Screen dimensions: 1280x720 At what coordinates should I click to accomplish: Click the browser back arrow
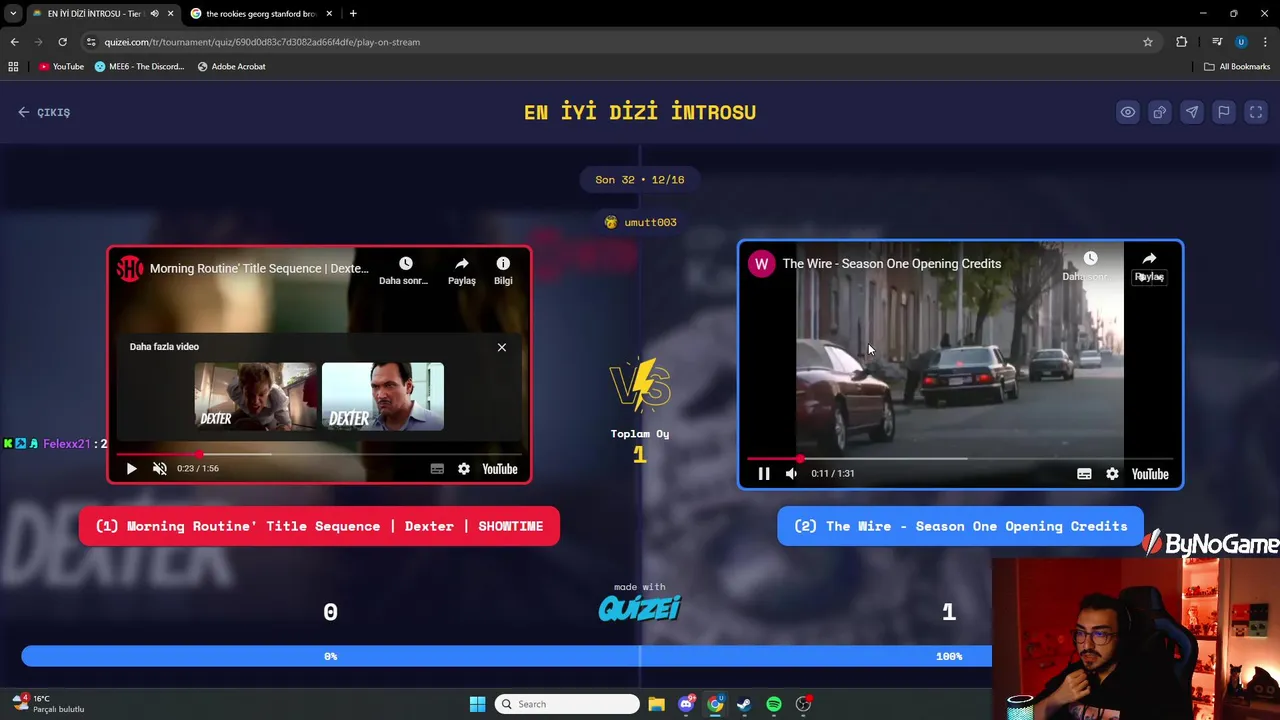pos(14,42)
